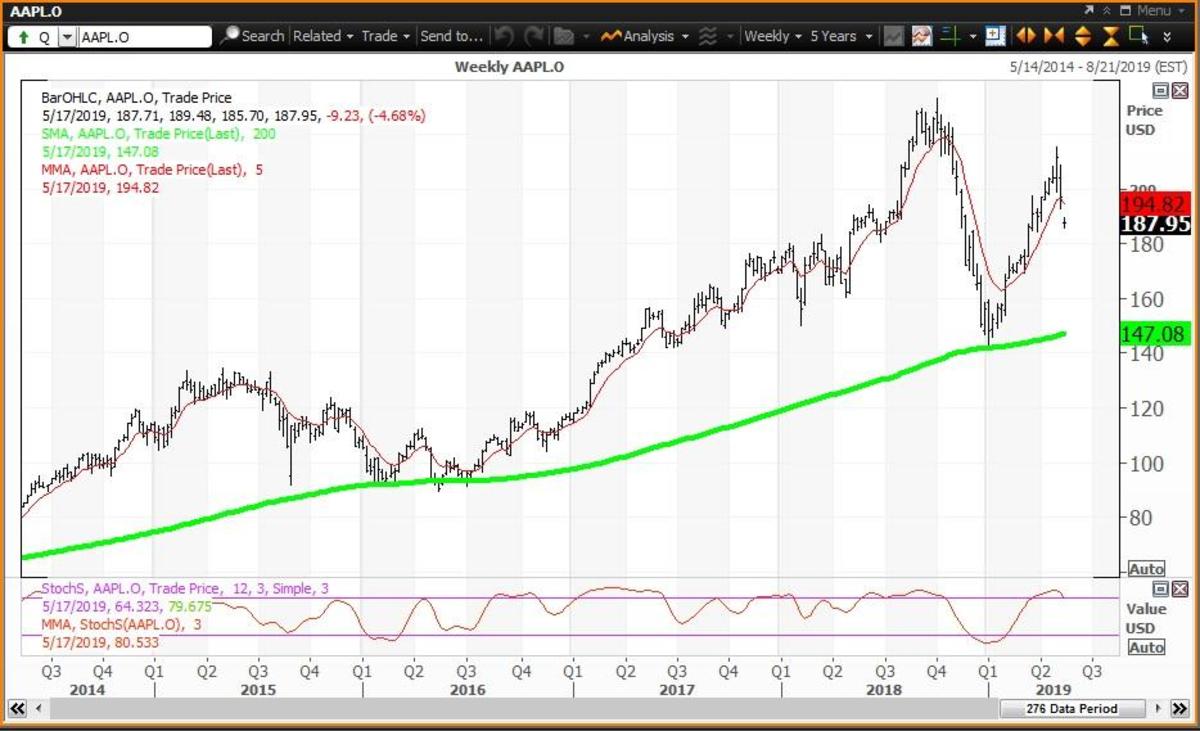Click the wavy lines chart-style icon
This screenshot has width=1200, height=731.
point(708,36)
